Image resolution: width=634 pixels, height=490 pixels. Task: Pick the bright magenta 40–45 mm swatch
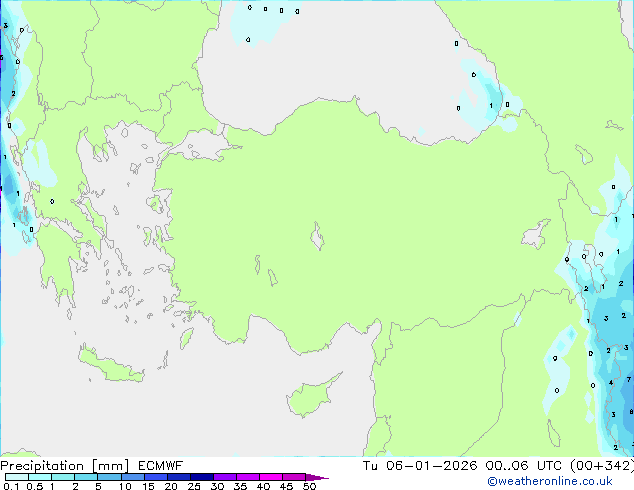point(271,477)
